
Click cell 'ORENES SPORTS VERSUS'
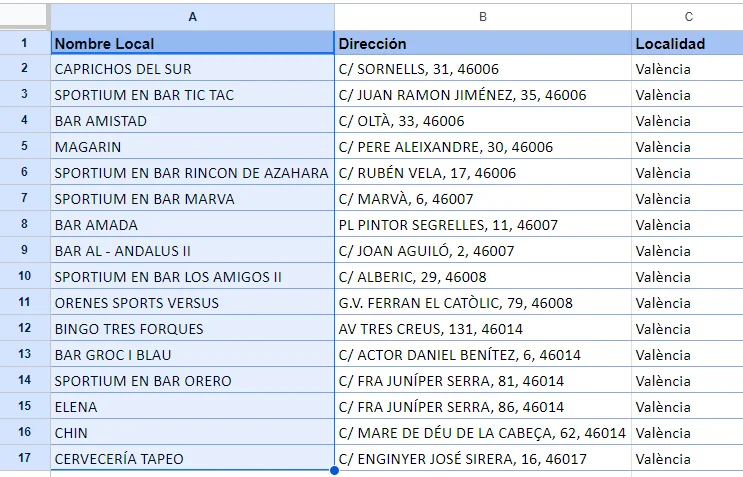point(192,303)
